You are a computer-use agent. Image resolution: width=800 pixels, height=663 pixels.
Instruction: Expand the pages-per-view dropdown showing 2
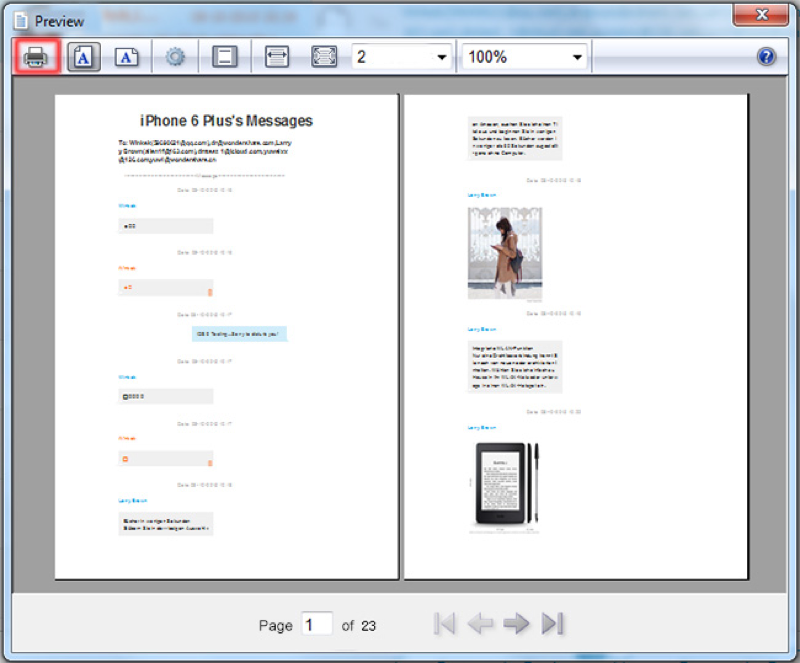442,57
